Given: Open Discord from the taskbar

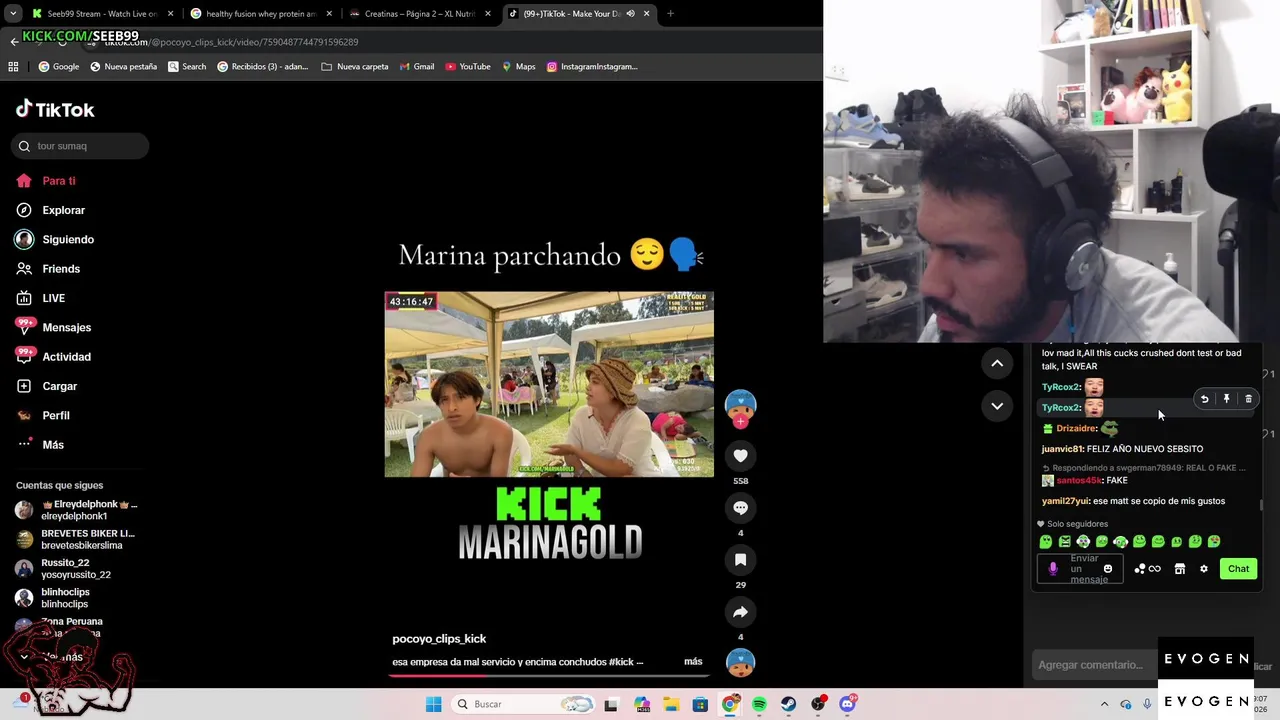Looking at the screenshot, I should (847, 704).
